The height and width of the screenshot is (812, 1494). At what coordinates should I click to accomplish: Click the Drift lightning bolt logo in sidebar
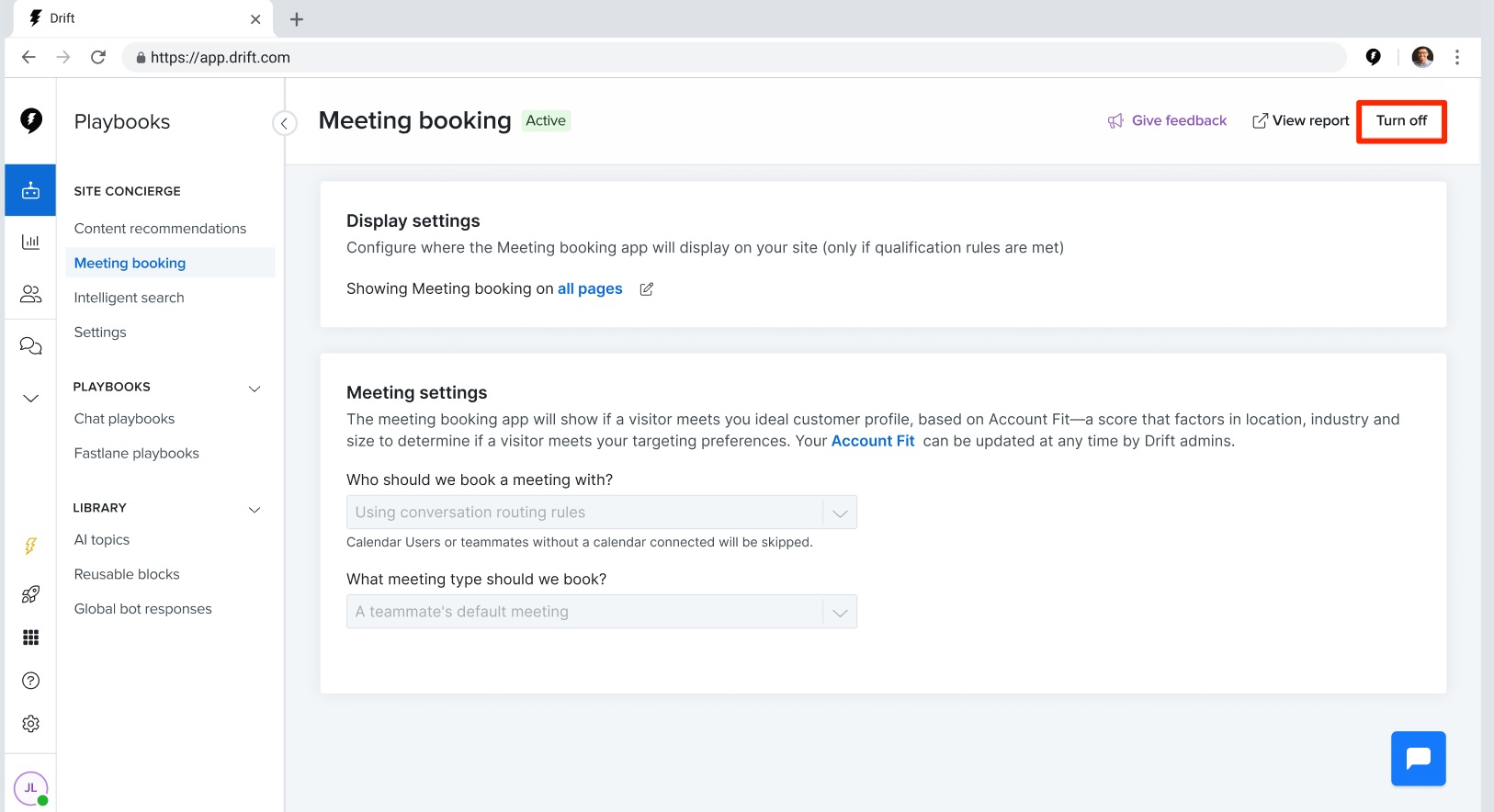point(31,120)
